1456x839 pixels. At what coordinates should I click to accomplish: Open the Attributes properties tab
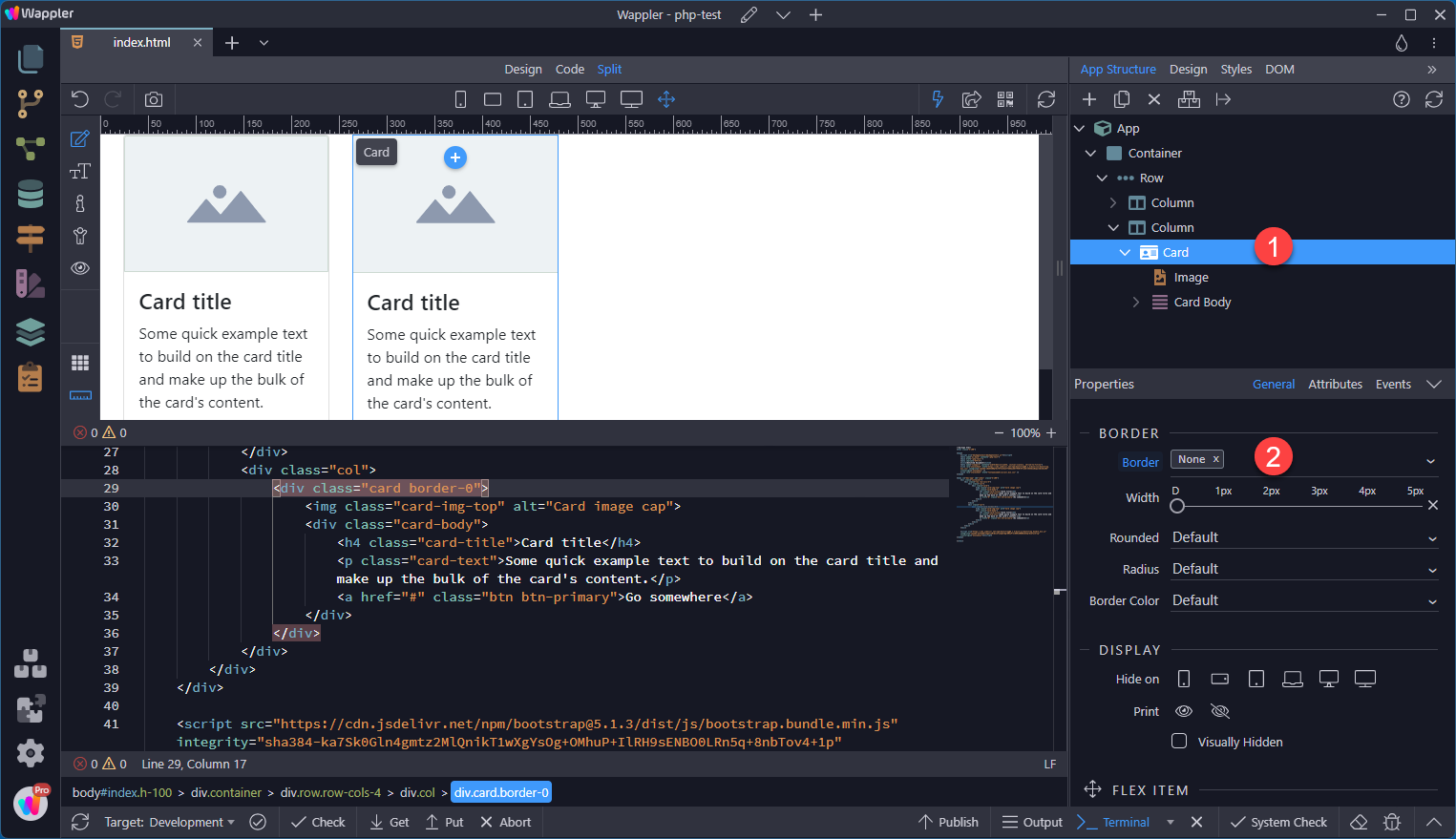[x=1335, y=384]
